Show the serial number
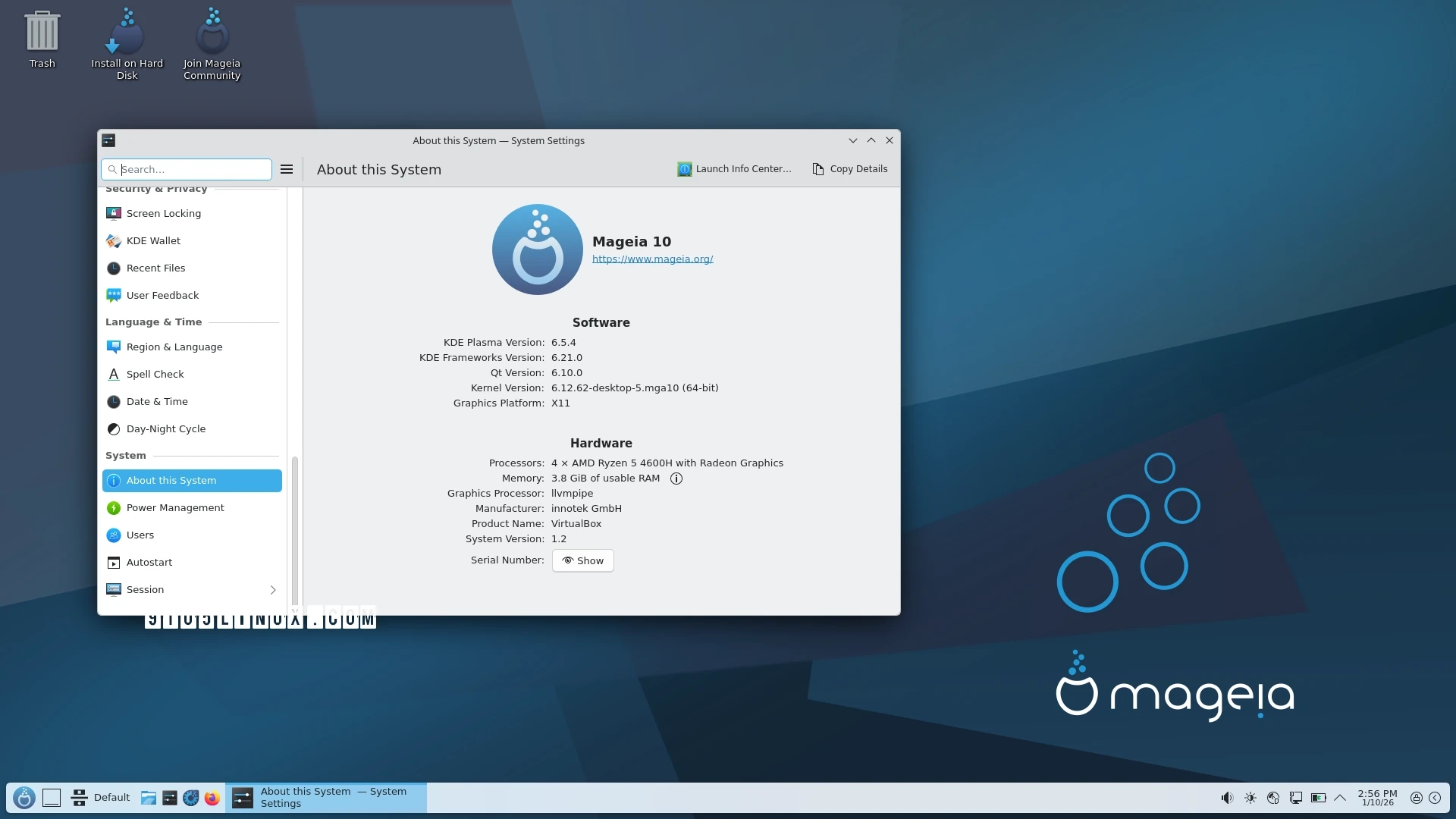Viewport: 1456px width, 819px height. [582, 560]
